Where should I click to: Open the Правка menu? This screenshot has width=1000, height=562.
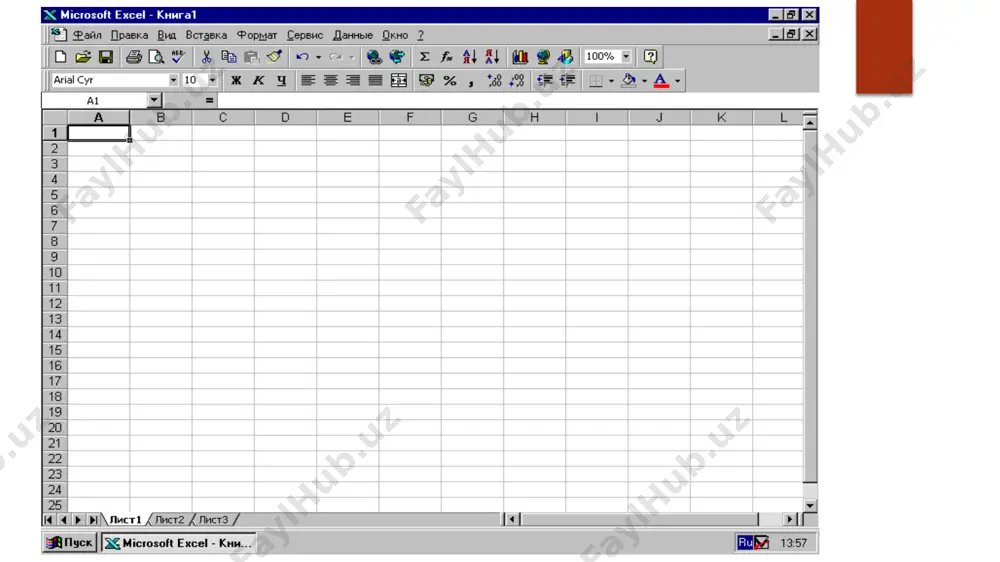coord(129,35)
